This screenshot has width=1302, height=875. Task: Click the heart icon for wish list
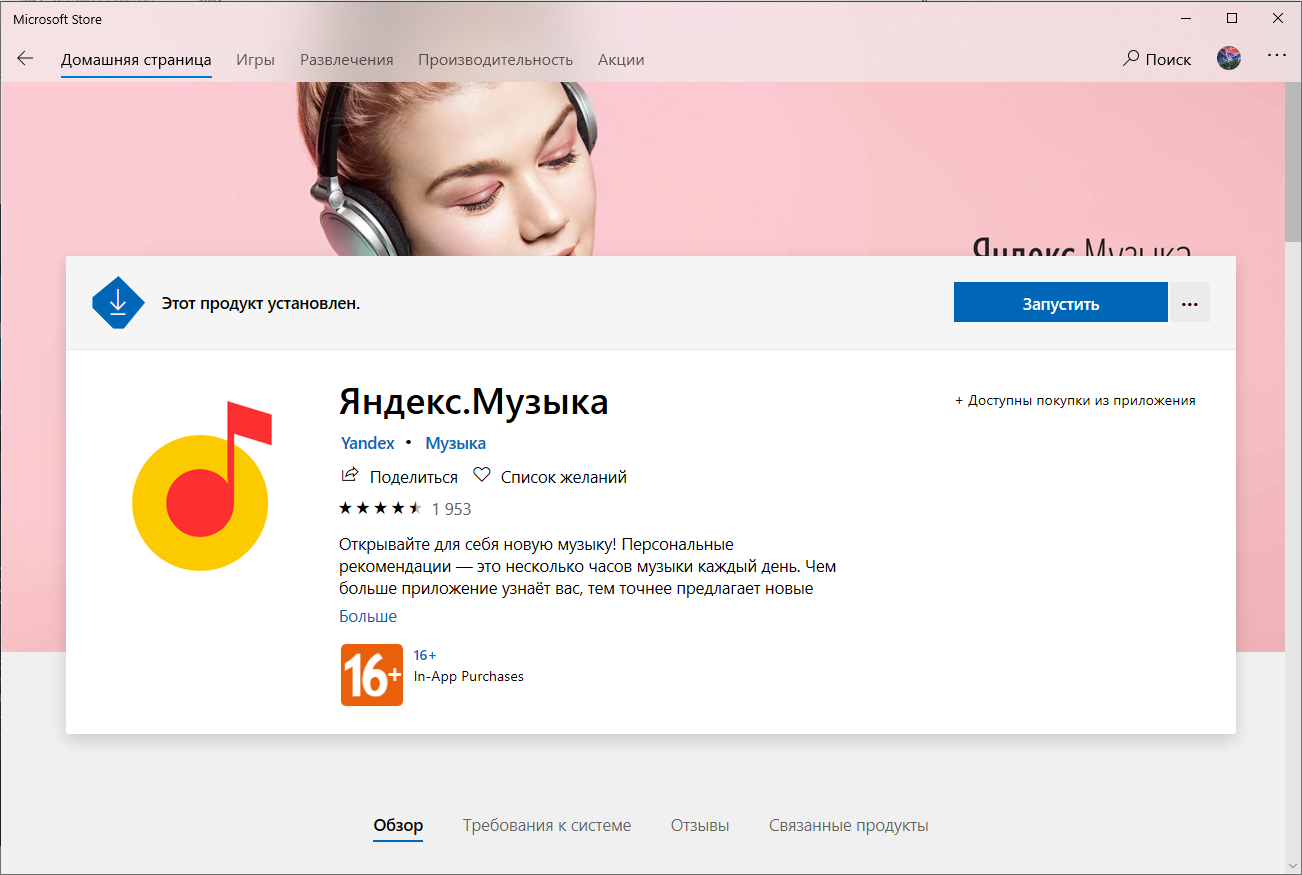tap(481, 475)
